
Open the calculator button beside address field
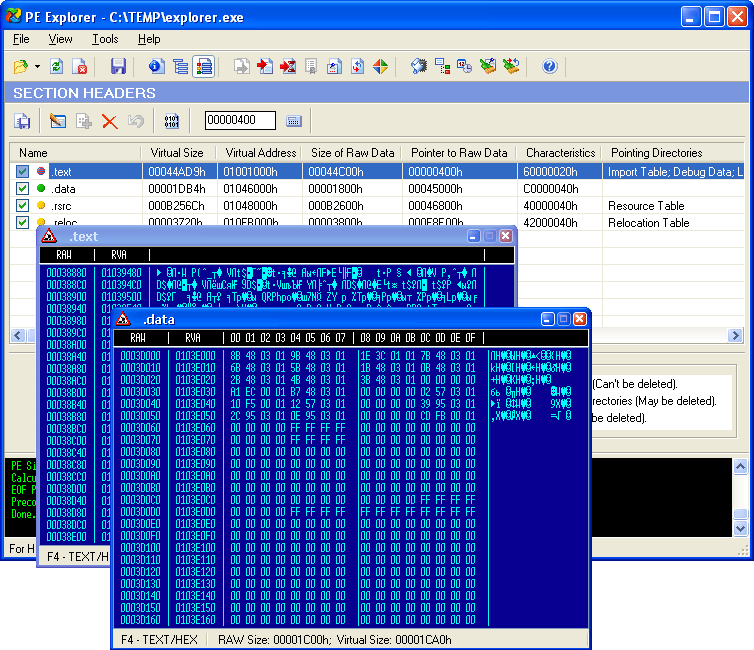293,121
